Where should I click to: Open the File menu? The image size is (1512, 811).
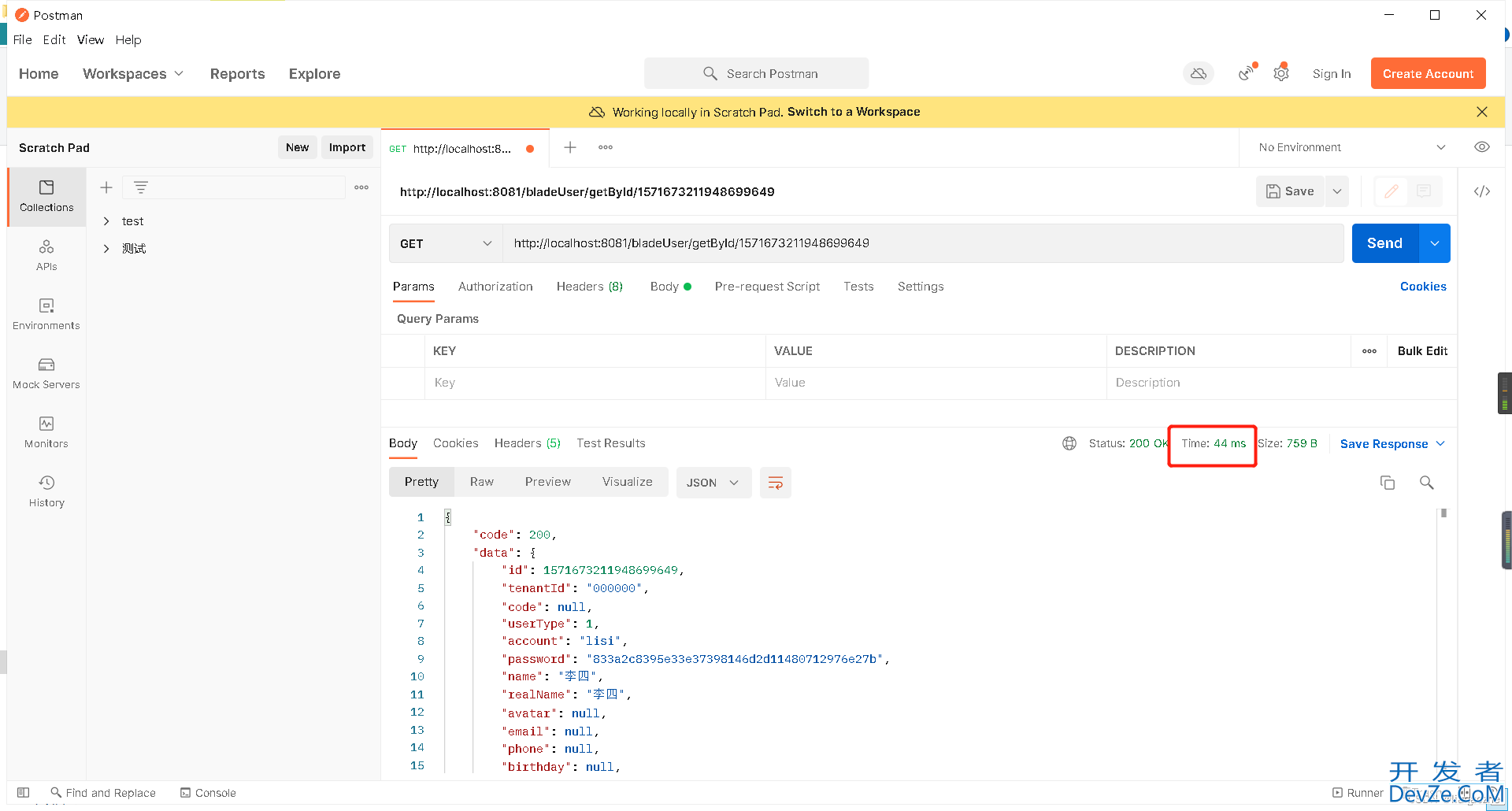point(23,39)
